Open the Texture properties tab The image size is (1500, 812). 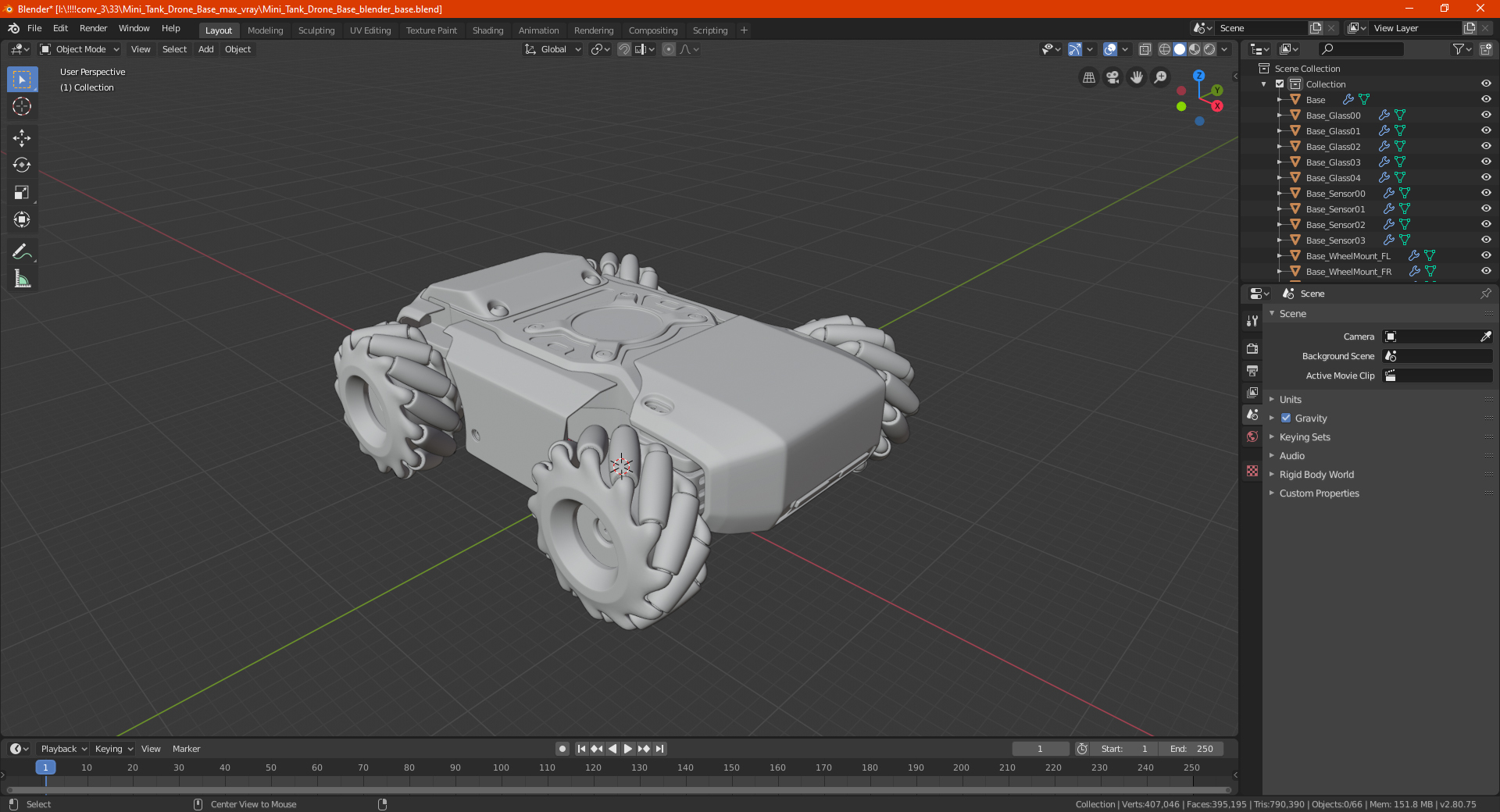point(1252,471)
